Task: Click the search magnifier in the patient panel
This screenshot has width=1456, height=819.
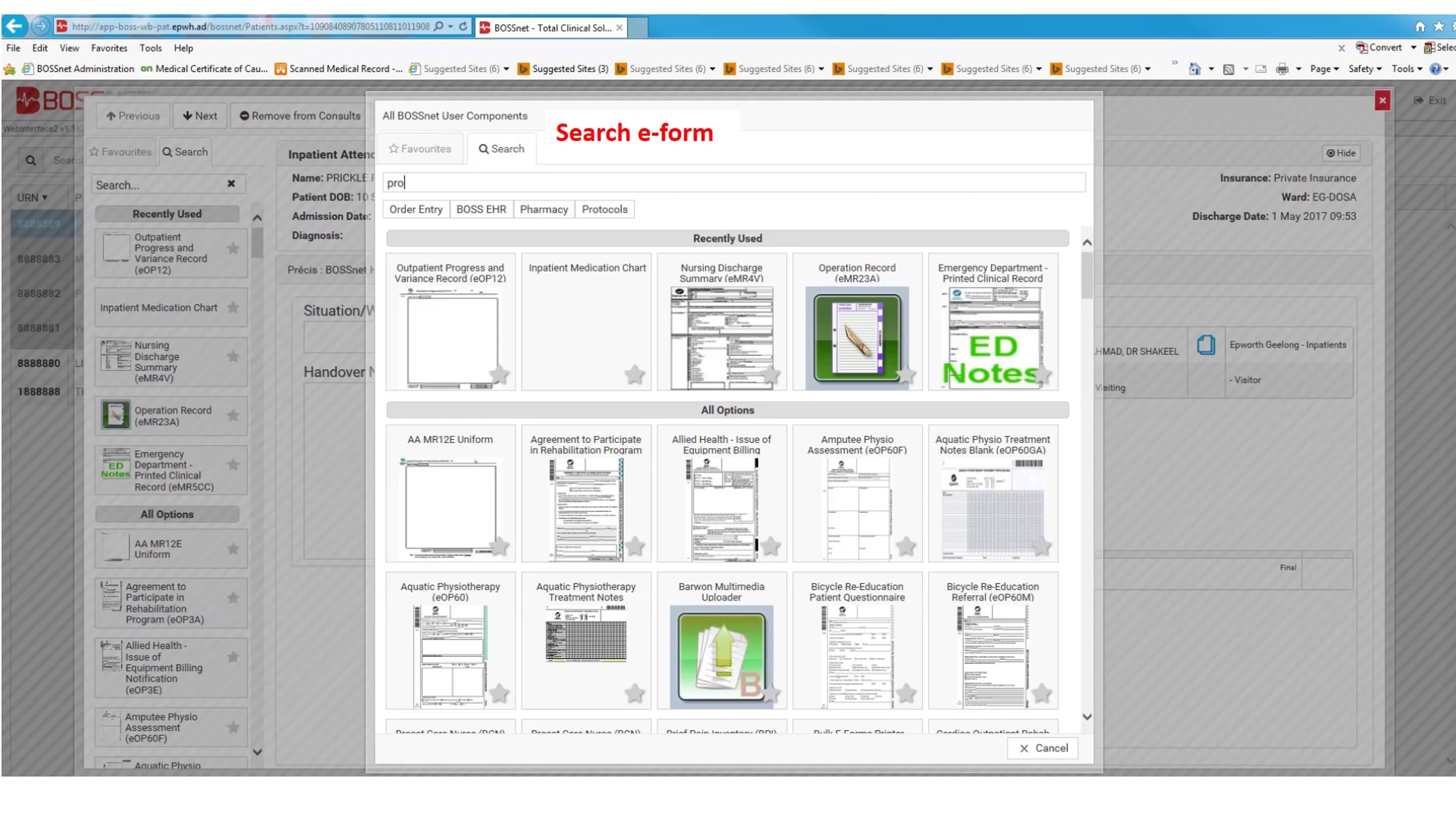Action: 30,160
